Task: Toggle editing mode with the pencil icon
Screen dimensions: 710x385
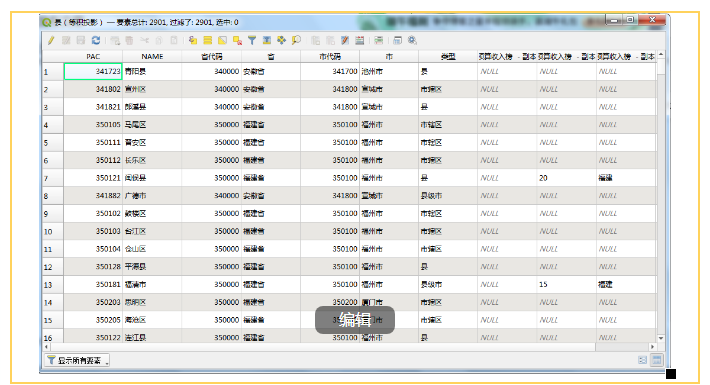Action: click(51, 40)
